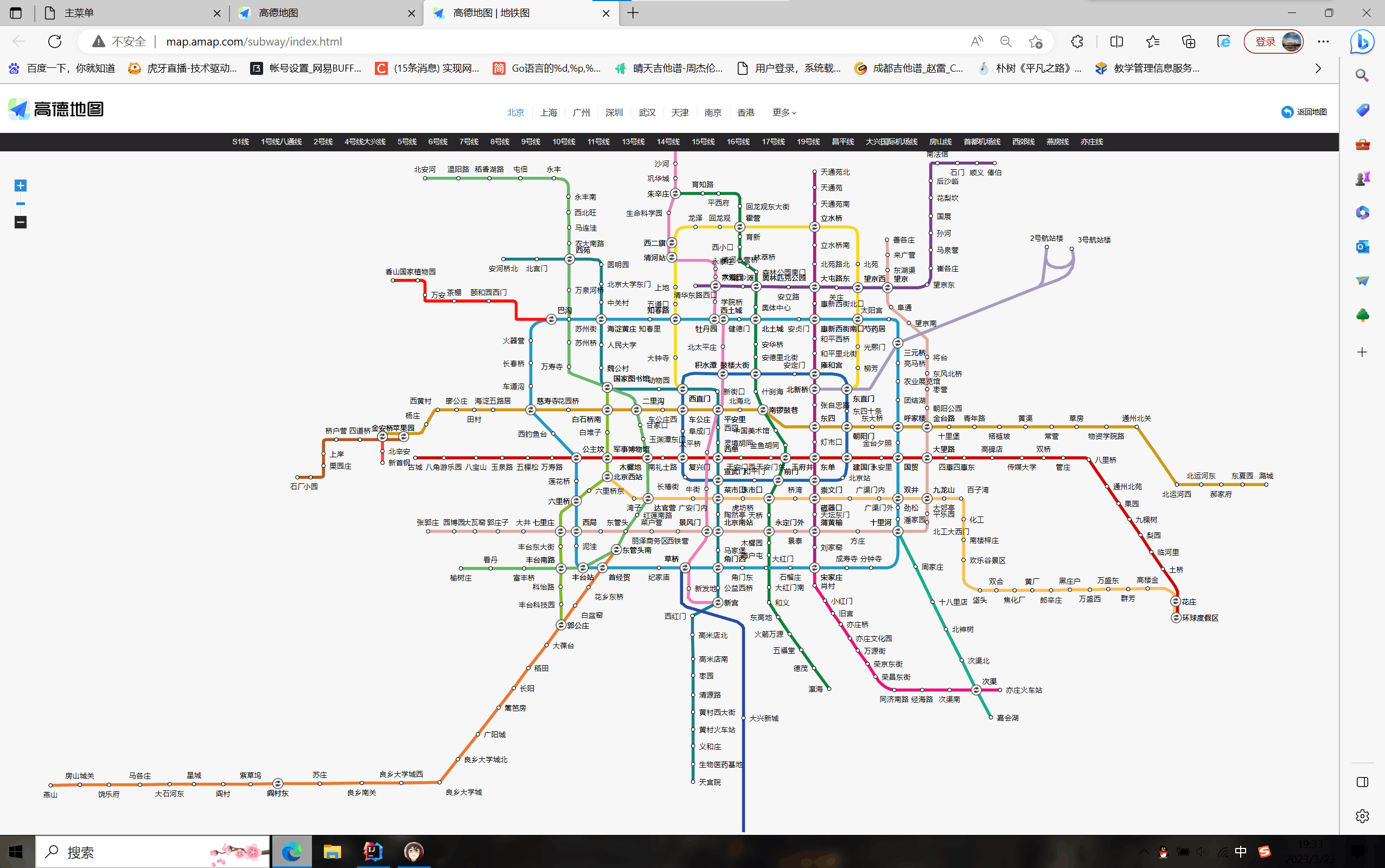Image resolution: width=1385 pixels, height=868 pixels.
Task: Open File Explorer from taskbar
Action: point(332,851)
